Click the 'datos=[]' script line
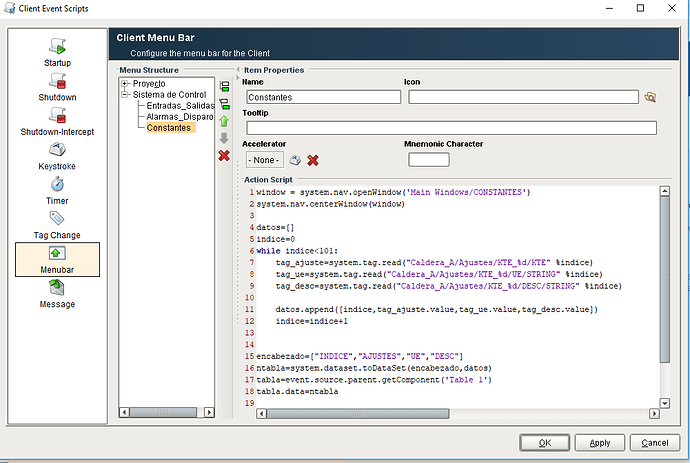Screen dimensions: 690x463 pos(275,228)
